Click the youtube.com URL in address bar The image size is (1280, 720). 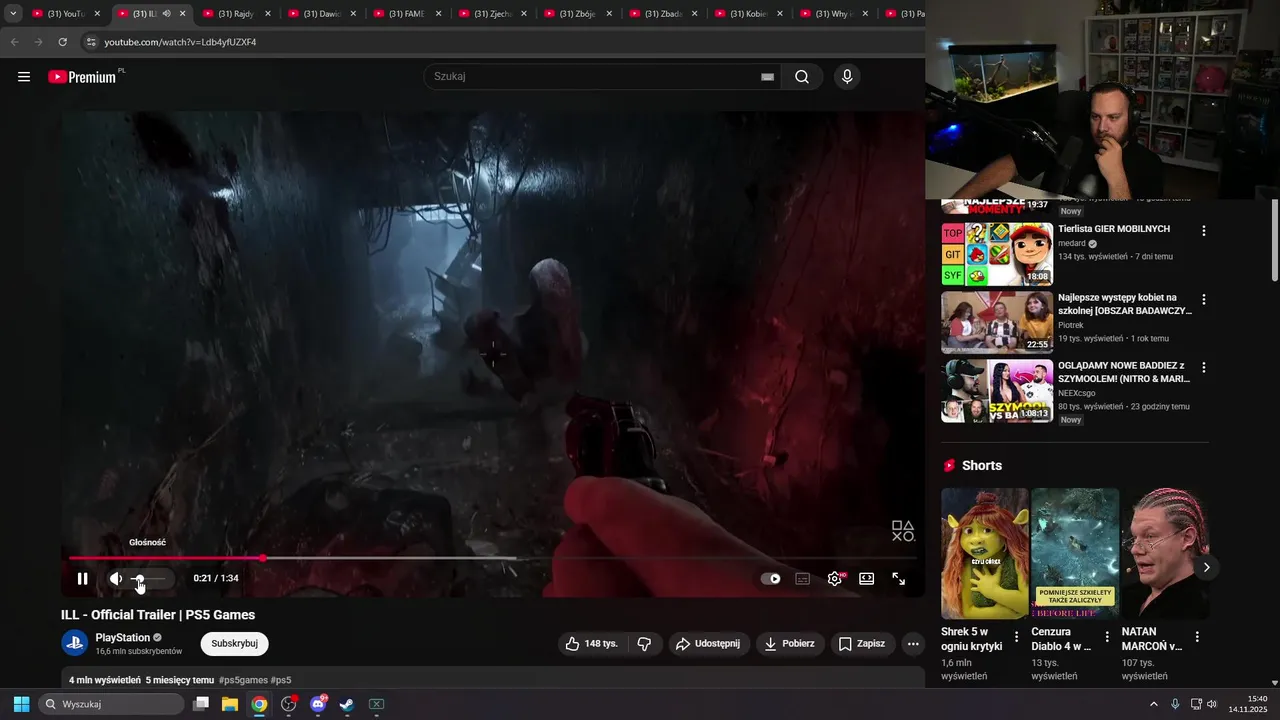pyautogui.click(x=180, y=42)
